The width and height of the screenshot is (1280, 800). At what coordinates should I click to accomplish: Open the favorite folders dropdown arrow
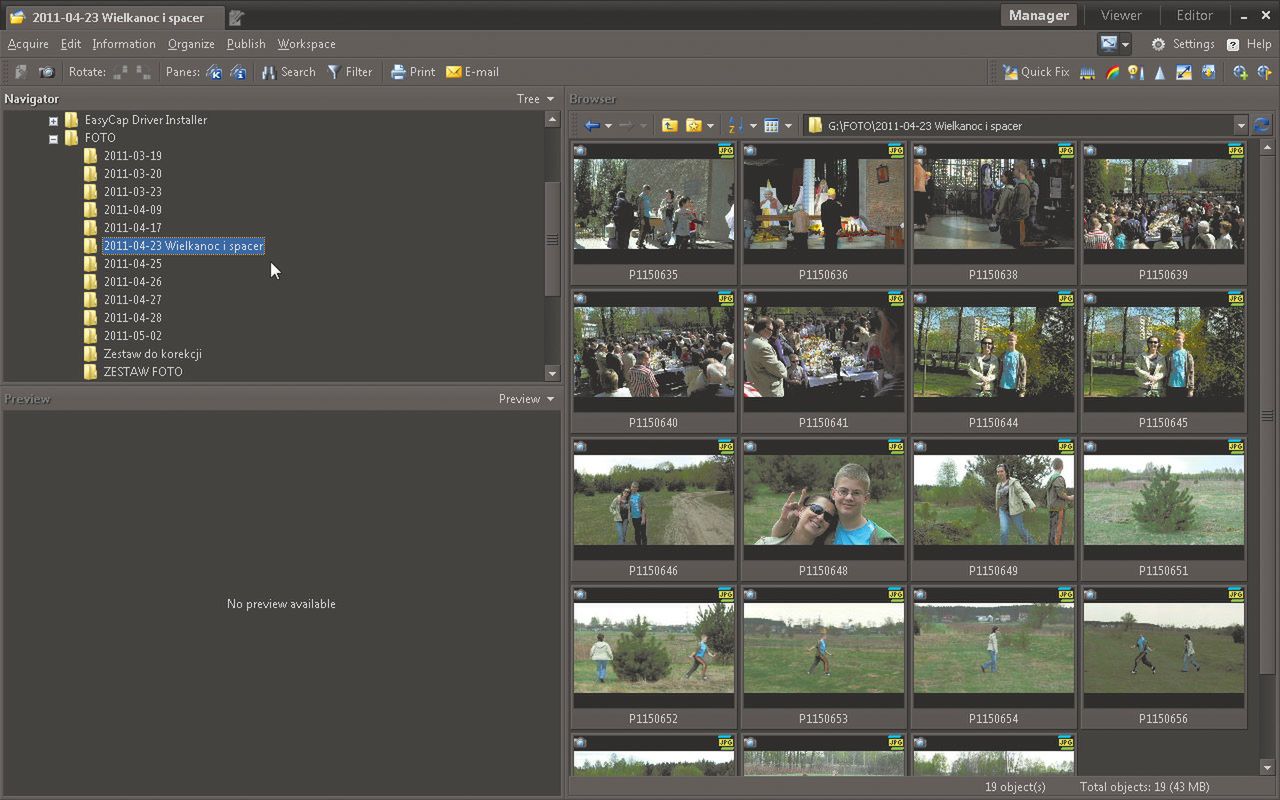[710, 126]
